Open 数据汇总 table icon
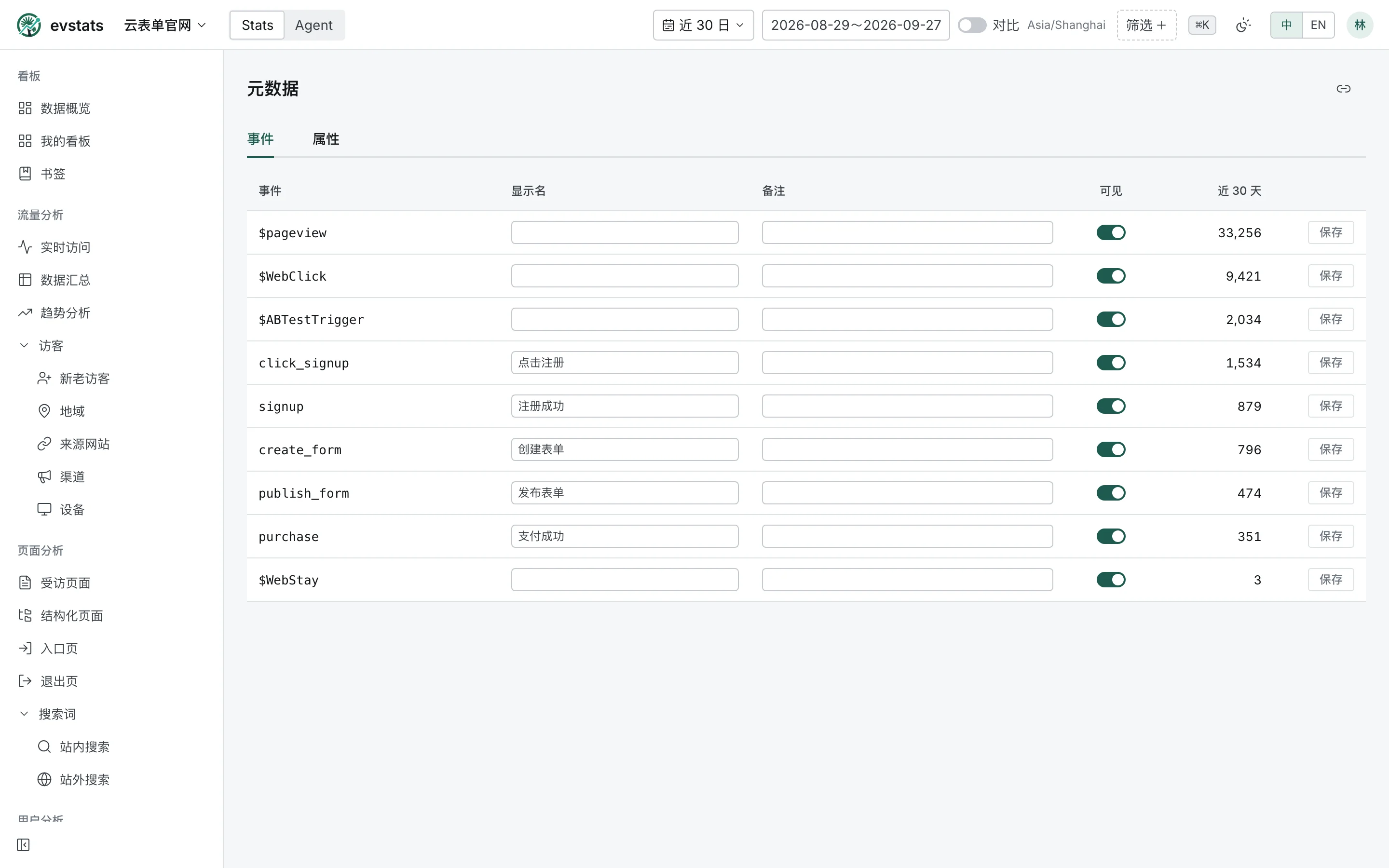The width and height of the screenshot is (1389, 868). tap(25, 280)
